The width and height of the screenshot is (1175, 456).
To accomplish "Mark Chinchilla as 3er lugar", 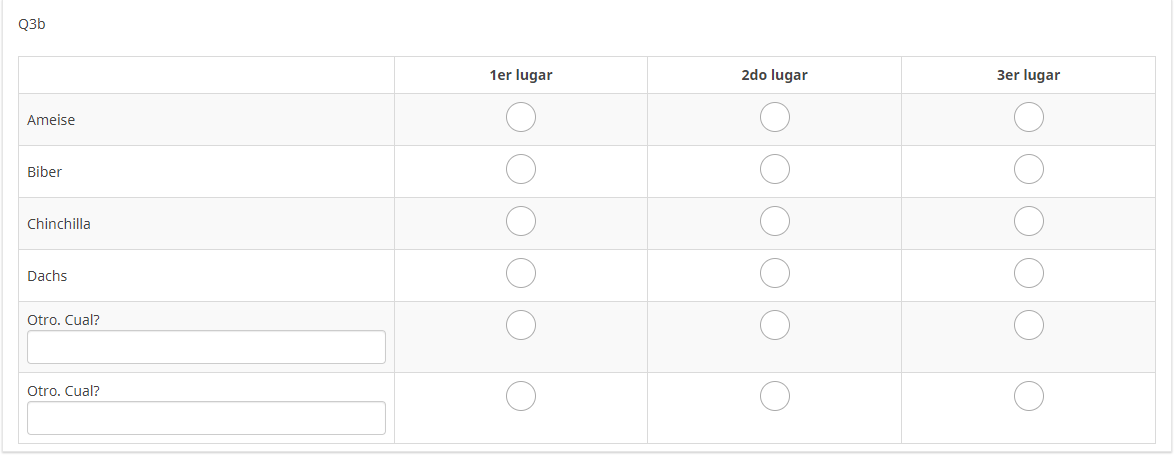I will pos(1029,221).
